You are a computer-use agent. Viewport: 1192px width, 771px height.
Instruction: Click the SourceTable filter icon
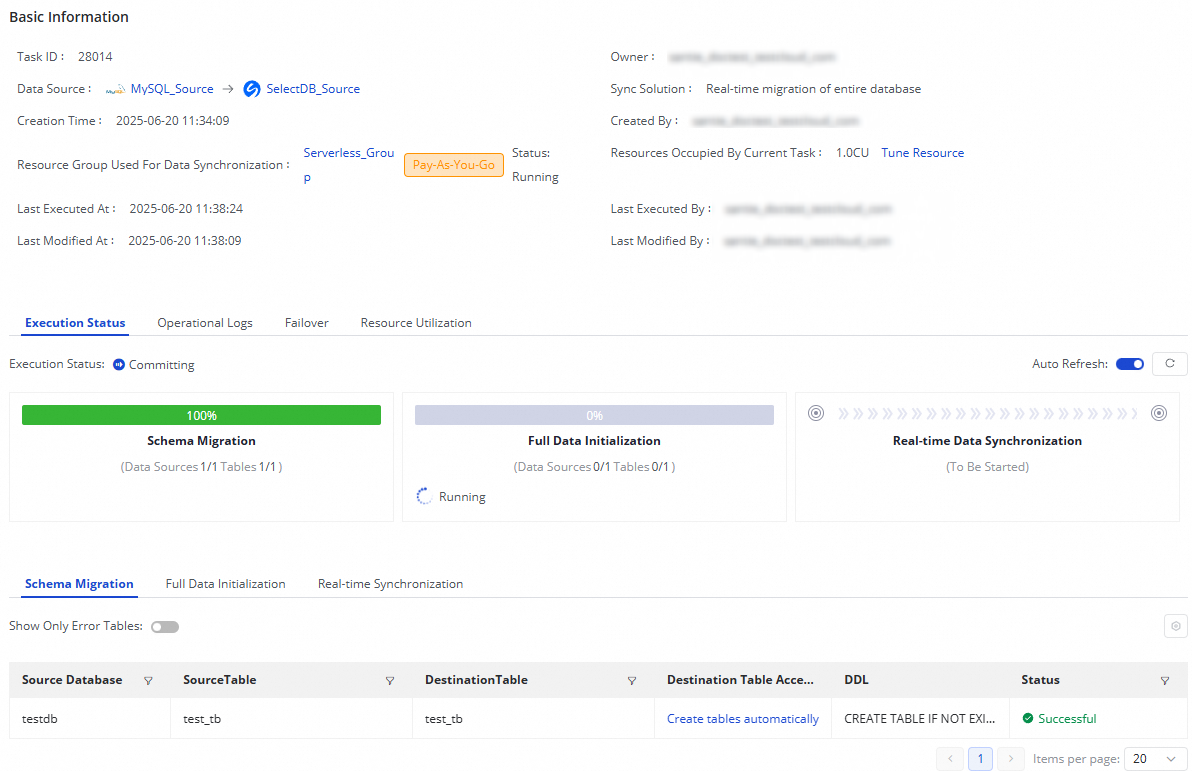(390, 680)
